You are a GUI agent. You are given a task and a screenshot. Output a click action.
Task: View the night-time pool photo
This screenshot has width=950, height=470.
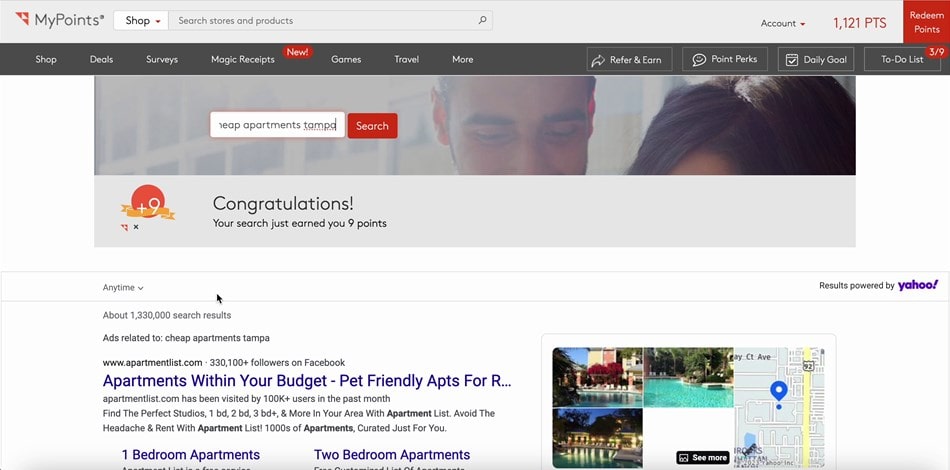pyautogui.click(x=597, y=438)
